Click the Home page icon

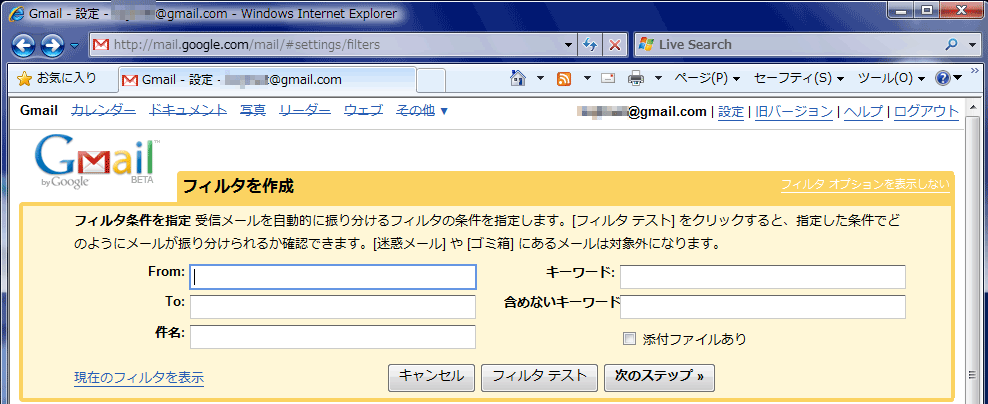pos(518,78)
